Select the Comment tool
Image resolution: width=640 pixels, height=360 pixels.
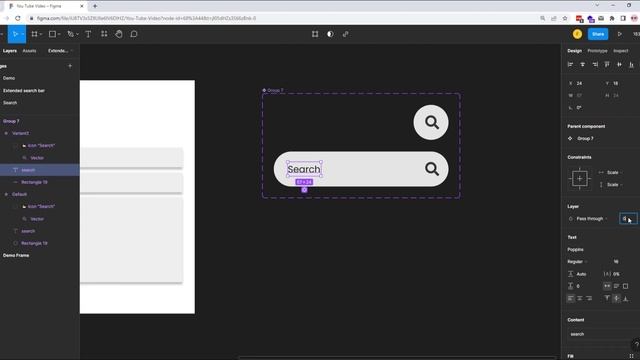(x=134, y=34)
